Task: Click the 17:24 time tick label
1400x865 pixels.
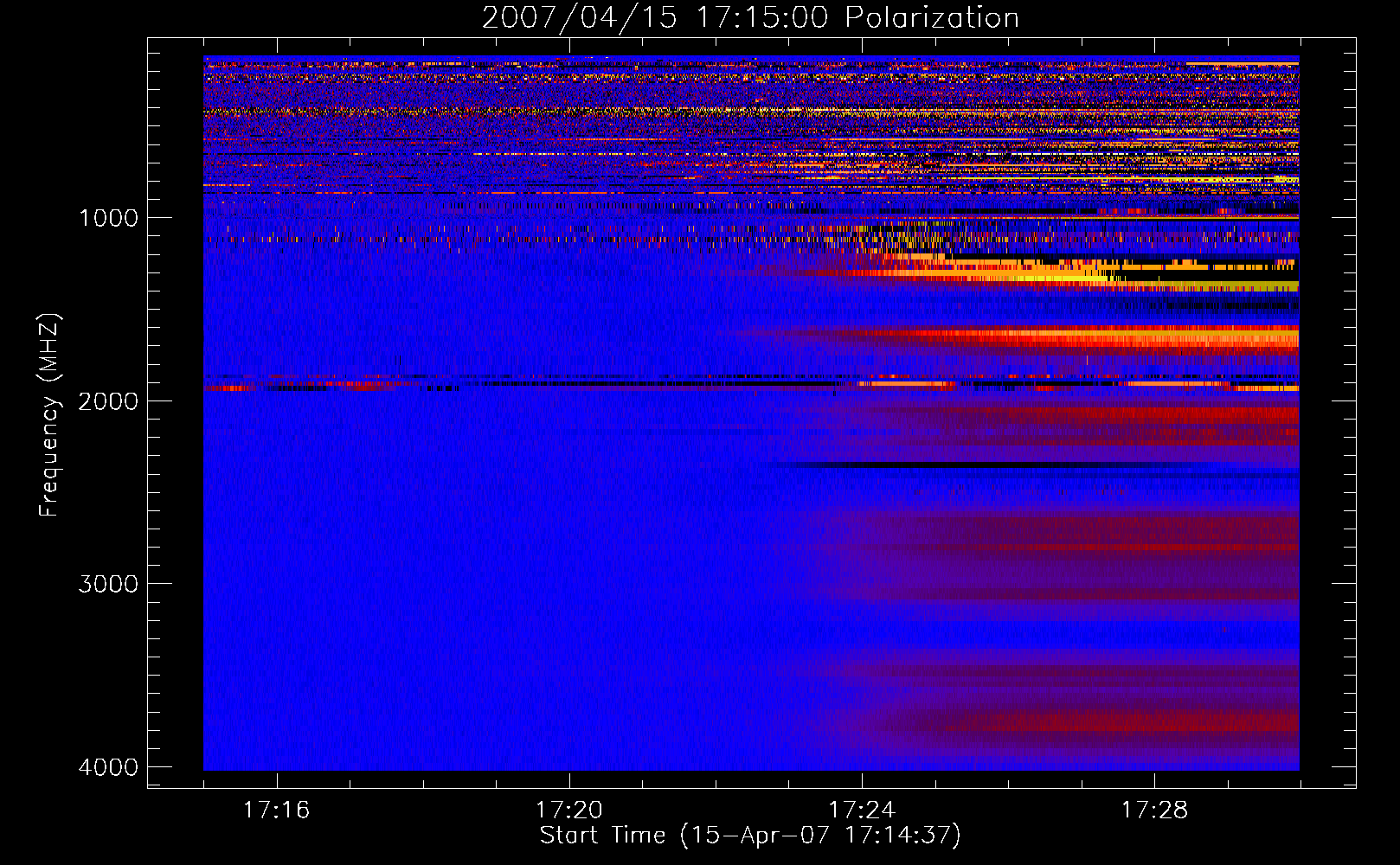Action: click(x=862, y=810)
